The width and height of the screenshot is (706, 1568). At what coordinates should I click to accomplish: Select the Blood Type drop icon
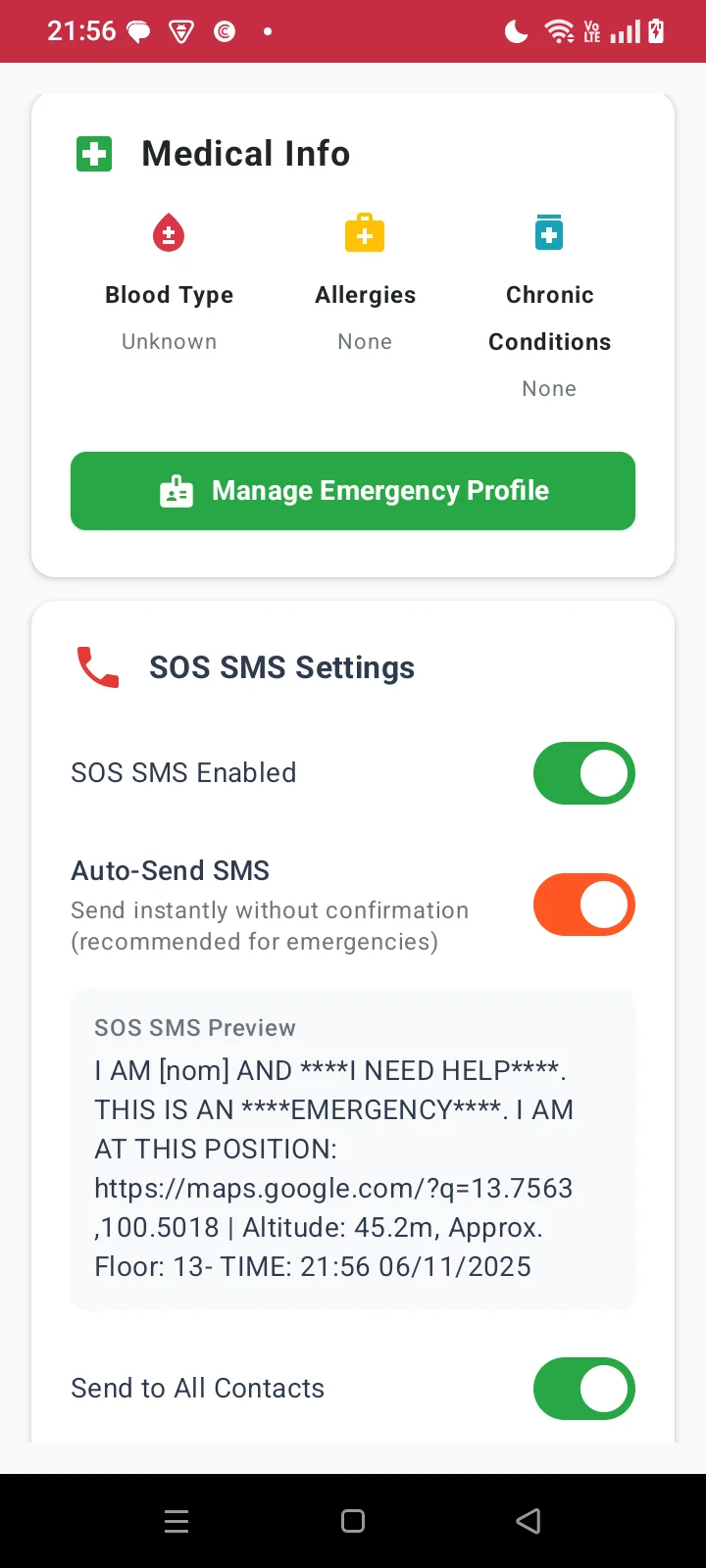(169, 232)
